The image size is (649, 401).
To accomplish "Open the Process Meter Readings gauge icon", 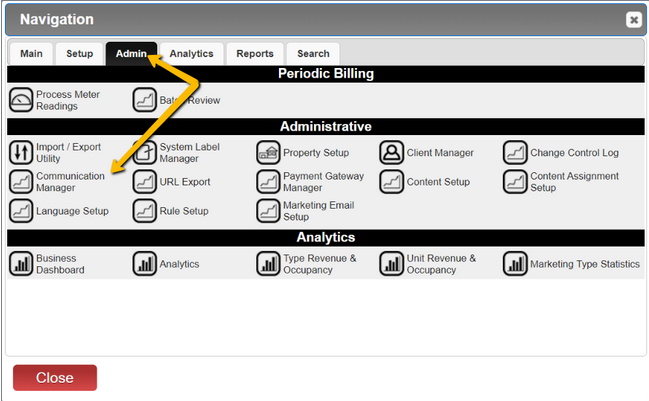I will pos(21,100).
